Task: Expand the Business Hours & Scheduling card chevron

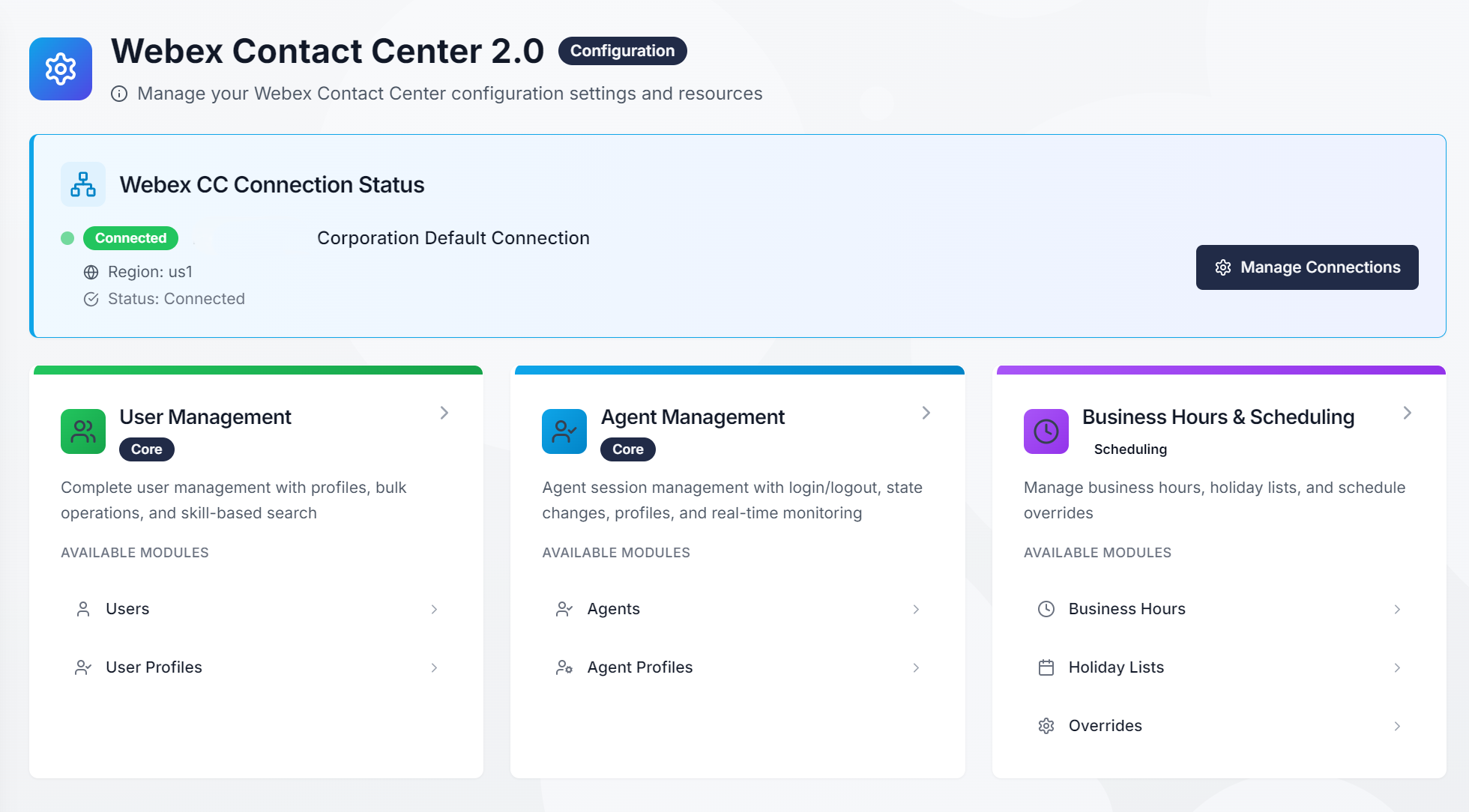Action: click(x=1408, y=413)
